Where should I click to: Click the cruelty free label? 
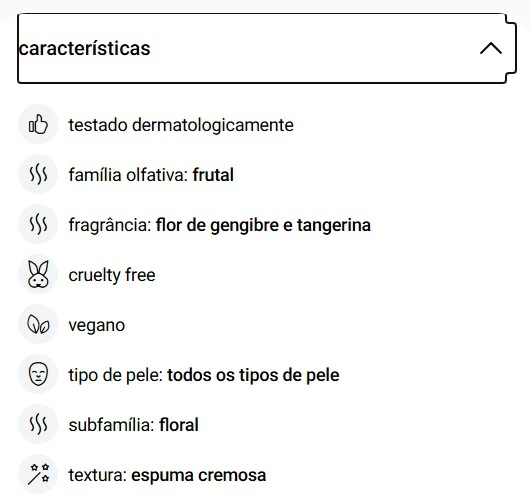[112, 275]
